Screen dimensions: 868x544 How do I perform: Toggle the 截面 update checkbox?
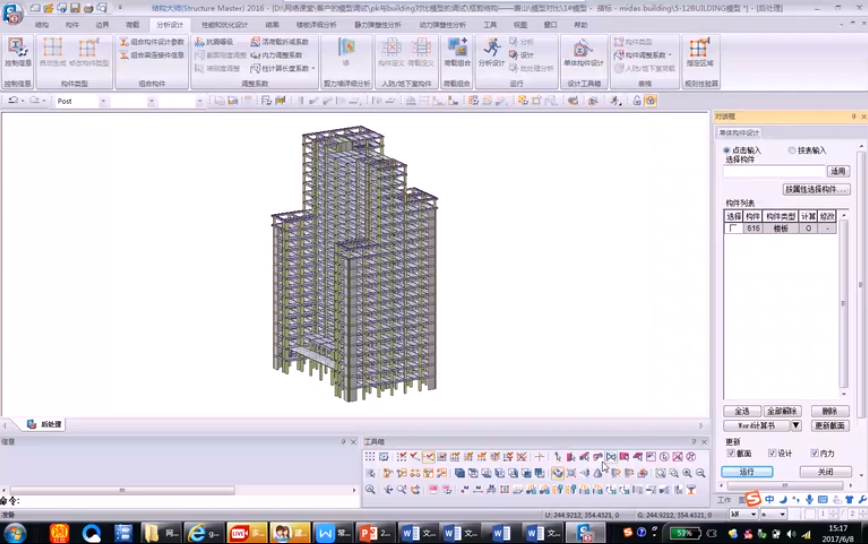pyautogui.click(x=731, y=453)
